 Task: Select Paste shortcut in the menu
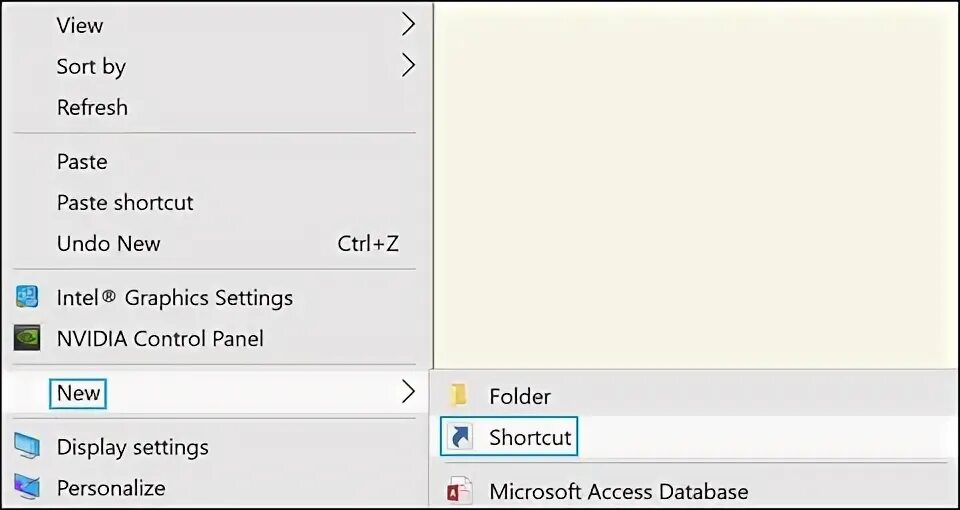tap(125, 202)
